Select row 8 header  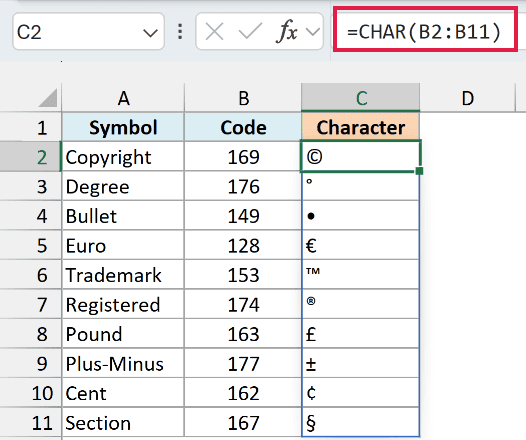(x=31, y=334)
